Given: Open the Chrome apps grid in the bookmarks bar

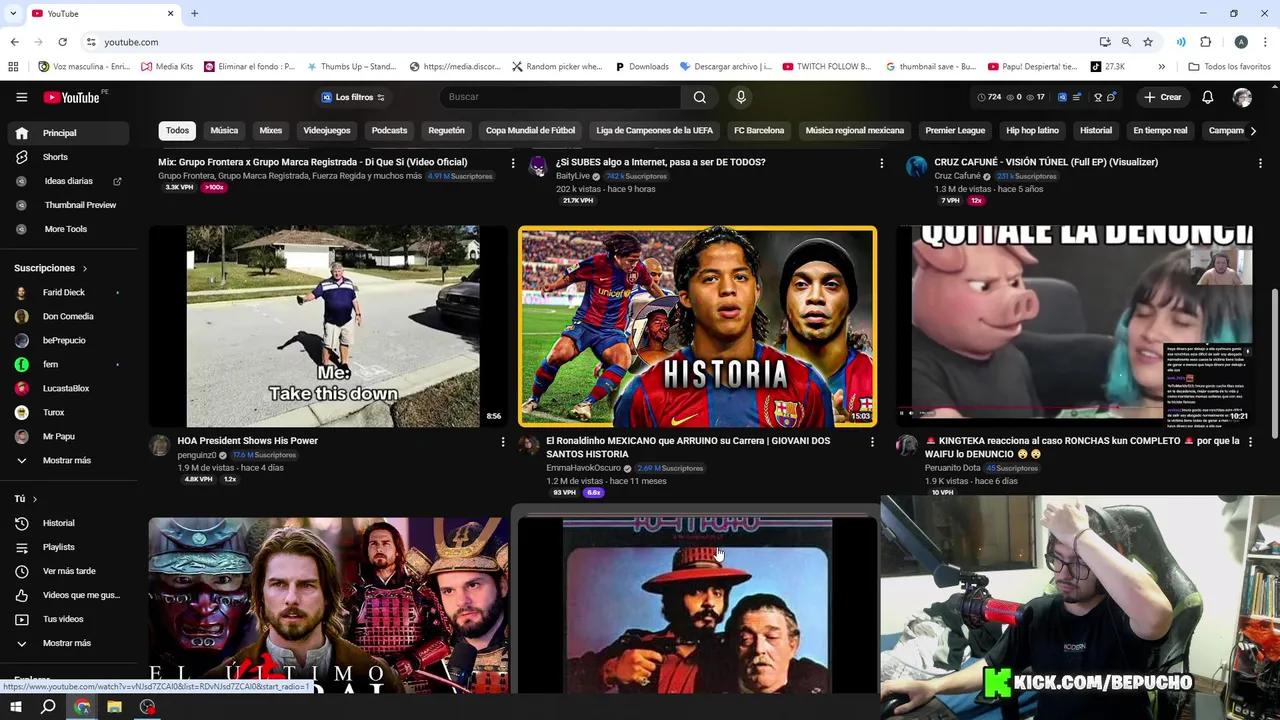Looking at the screenshot, I should [x=13, y=67].
